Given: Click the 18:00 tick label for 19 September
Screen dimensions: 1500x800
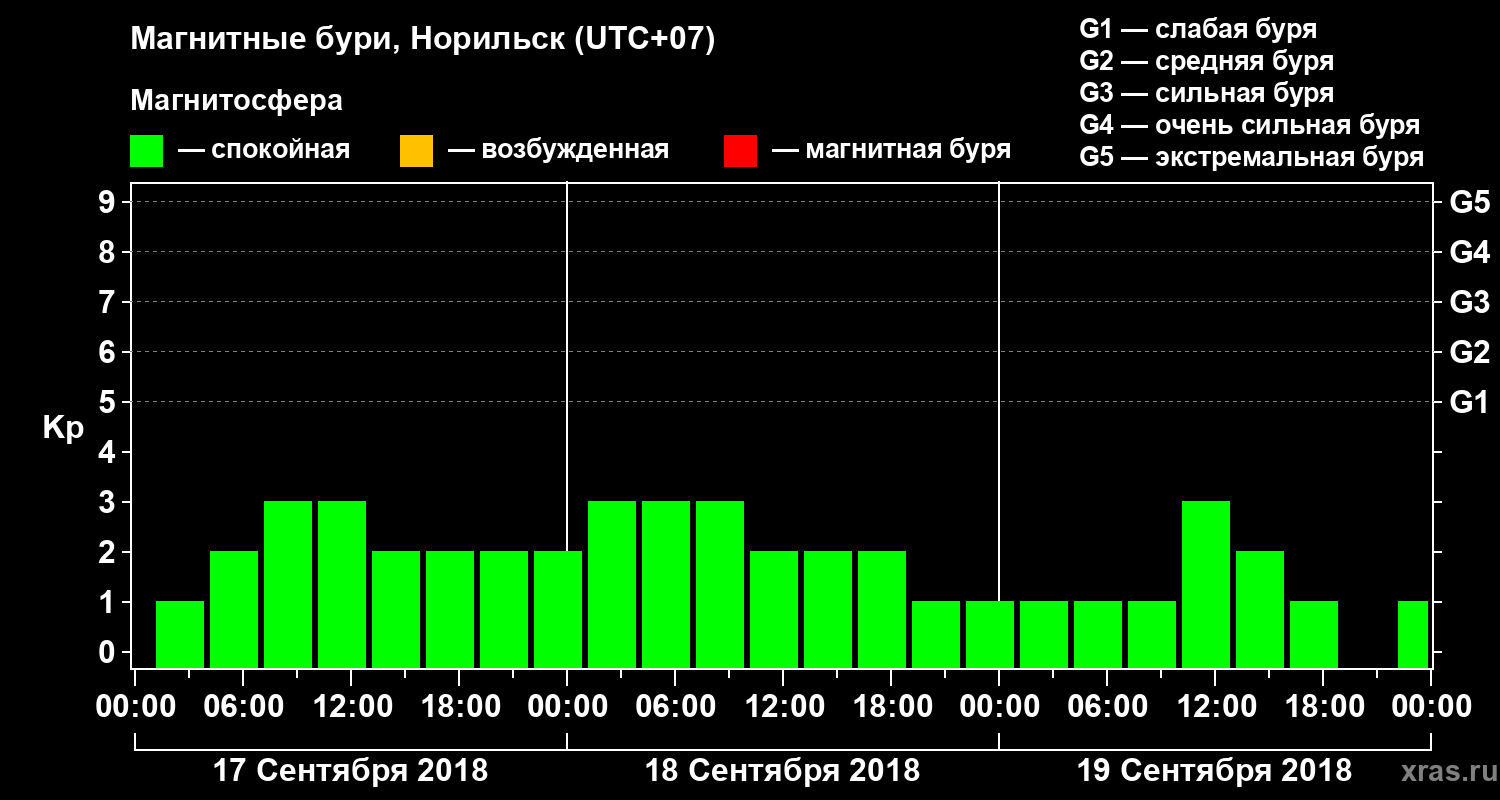Looking at the screenshot, I should (x=1323, y=706).
